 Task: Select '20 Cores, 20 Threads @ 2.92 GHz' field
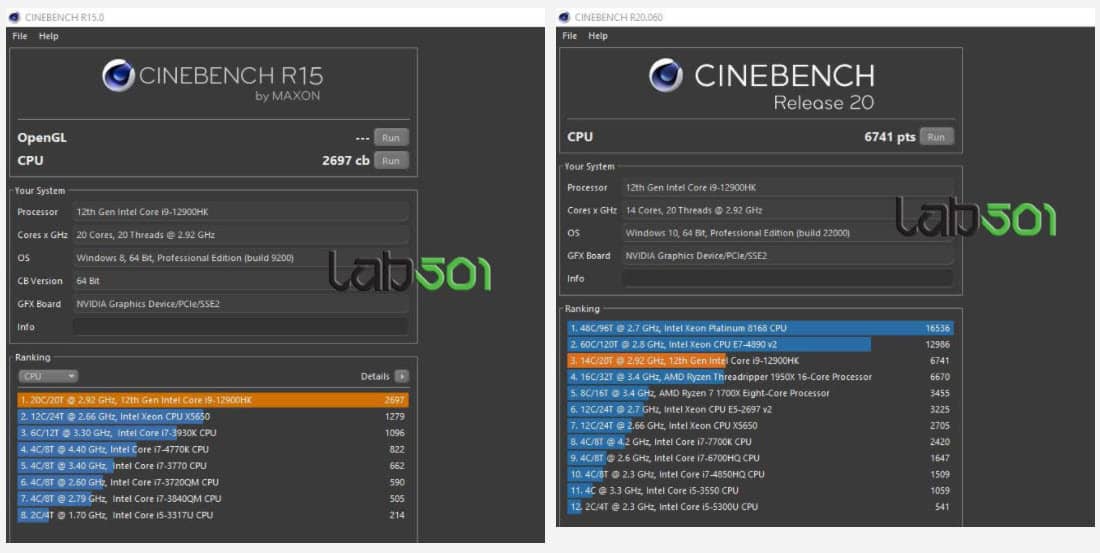pos(241,235)
